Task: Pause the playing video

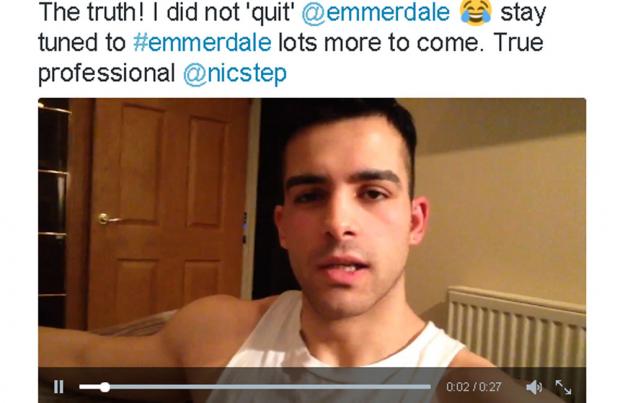Action: 59,386
